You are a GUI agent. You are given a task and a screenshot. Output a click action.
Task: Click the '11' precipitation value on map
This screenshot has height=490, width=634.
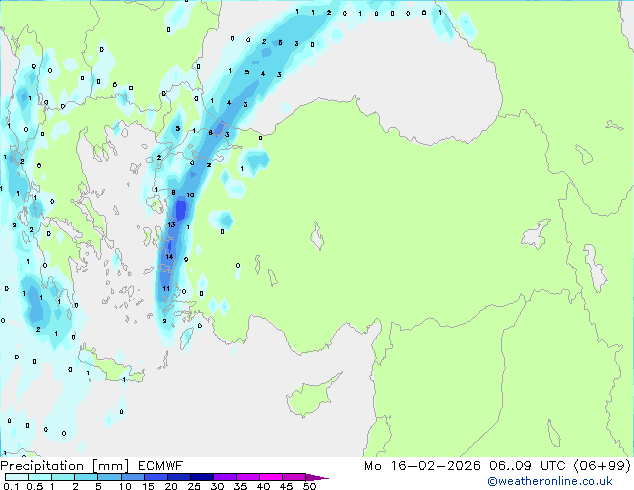[x=166, y=288]
